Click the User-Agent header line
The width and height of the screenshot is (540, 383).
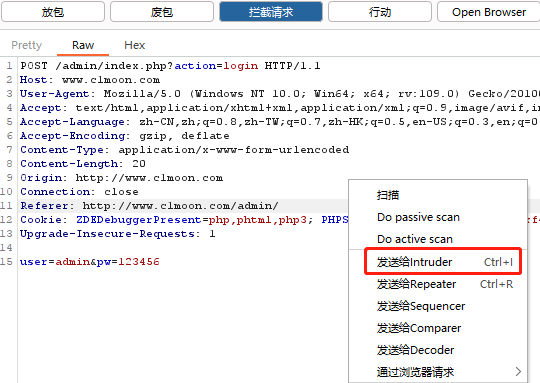(x=280, y=94)
